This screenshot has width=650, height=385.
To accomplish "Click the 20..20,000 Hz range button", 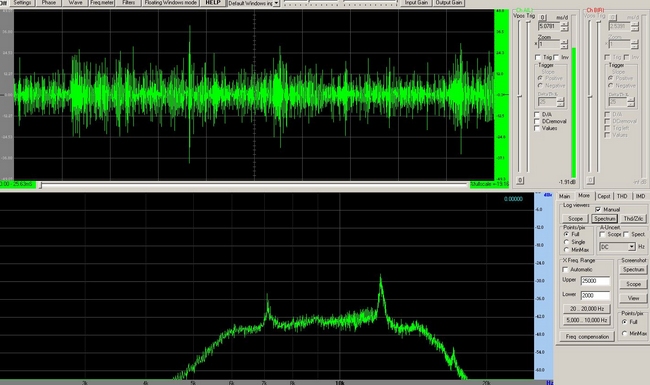I will [x=587, y=309].
